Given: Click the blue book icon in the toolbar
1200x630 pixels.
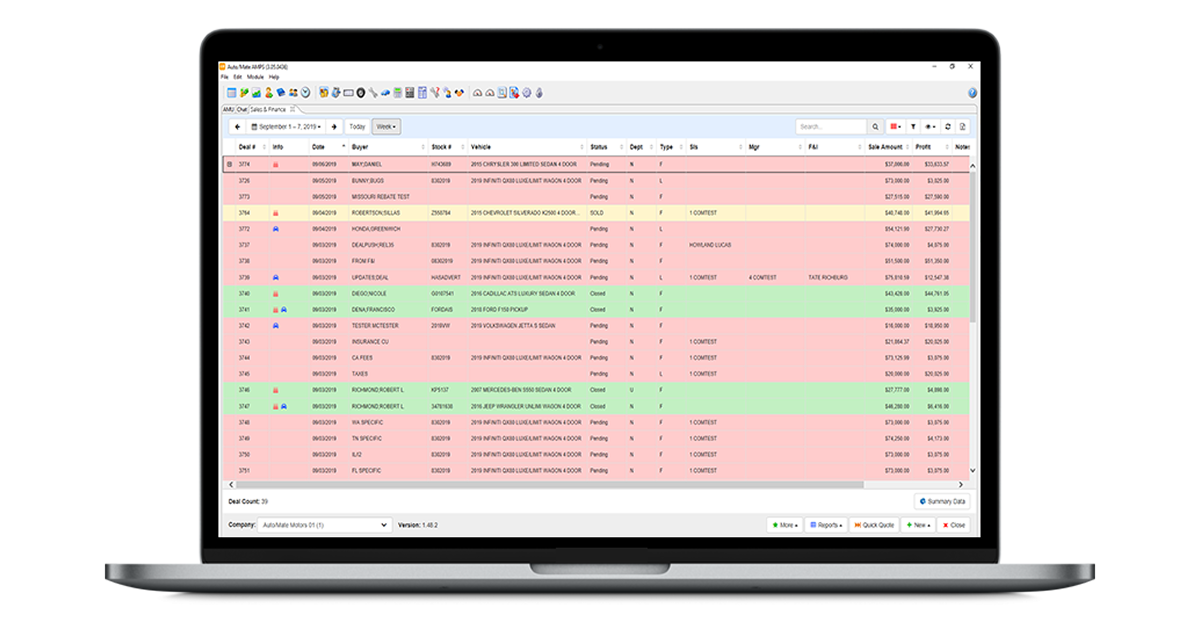Looking at the screenshot, I should coord(280,93).
